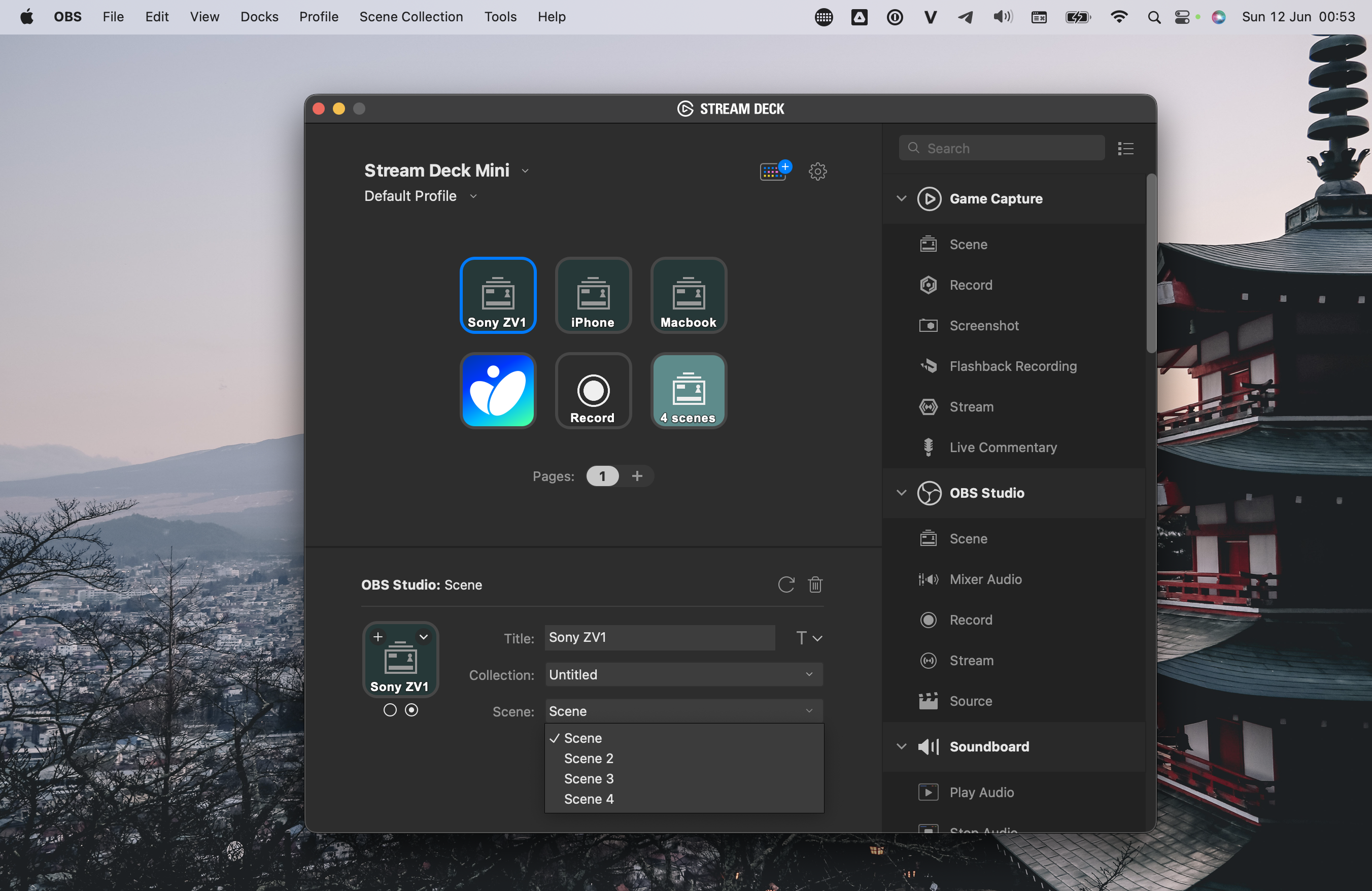Open the Docks menu

coord(259,17)
